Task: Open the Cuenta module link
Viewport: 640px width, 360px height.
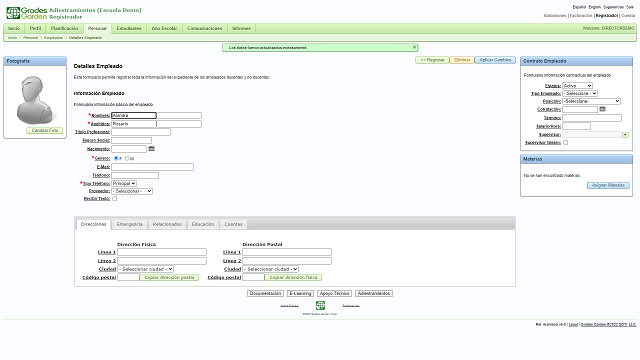Action: point(628,16)
